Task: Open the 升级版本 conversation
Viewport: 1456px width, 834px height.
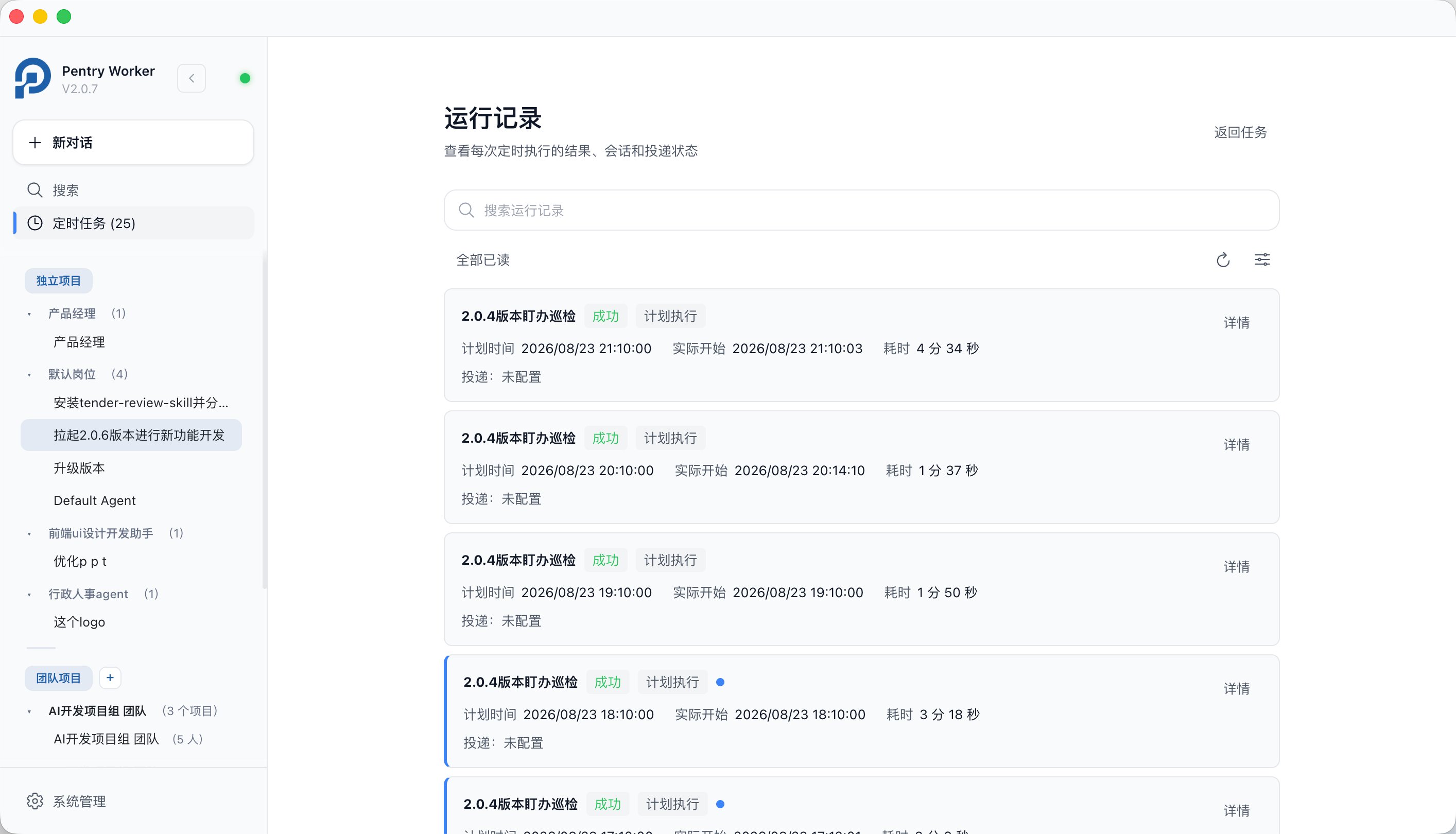Action: (x=131, y=468)
